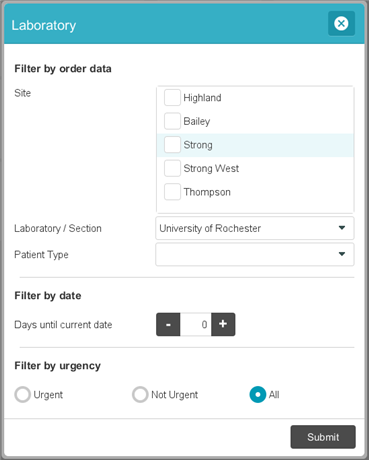This screenshot has width=369, height=460.
Task: Click the Thompson site label
Action: coord(207,192)
